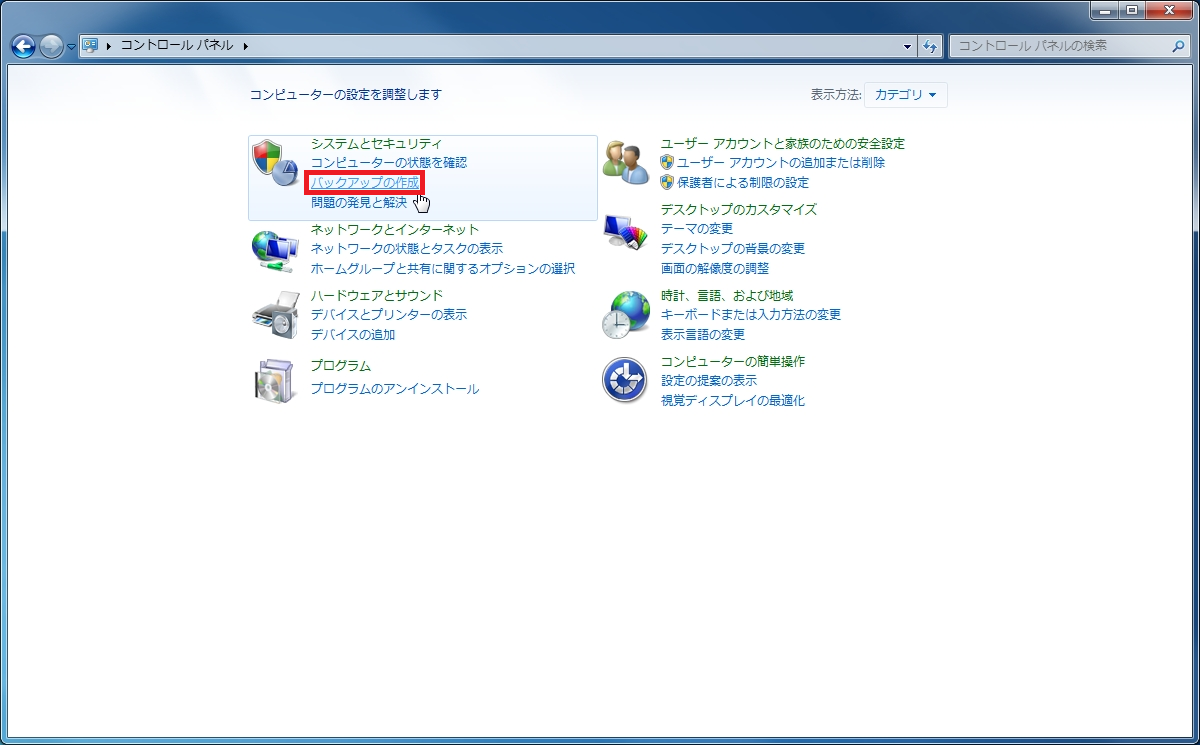Open the recent pages dropdown arrow
Screen dimensions: 1200x745
tap(71, 47)
